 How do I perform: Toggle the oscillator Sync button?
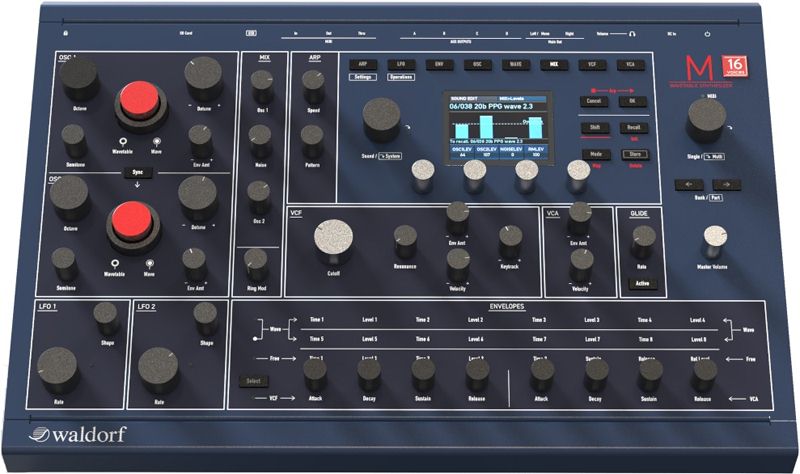137,172
